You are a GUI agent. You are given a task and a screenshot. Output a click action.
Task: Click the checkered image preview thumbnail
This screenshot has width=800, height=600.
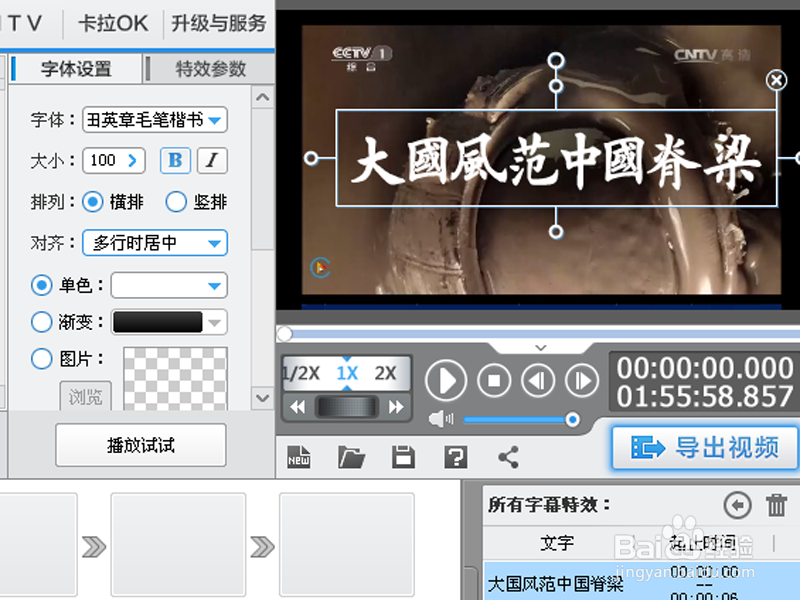coord(175,379)
